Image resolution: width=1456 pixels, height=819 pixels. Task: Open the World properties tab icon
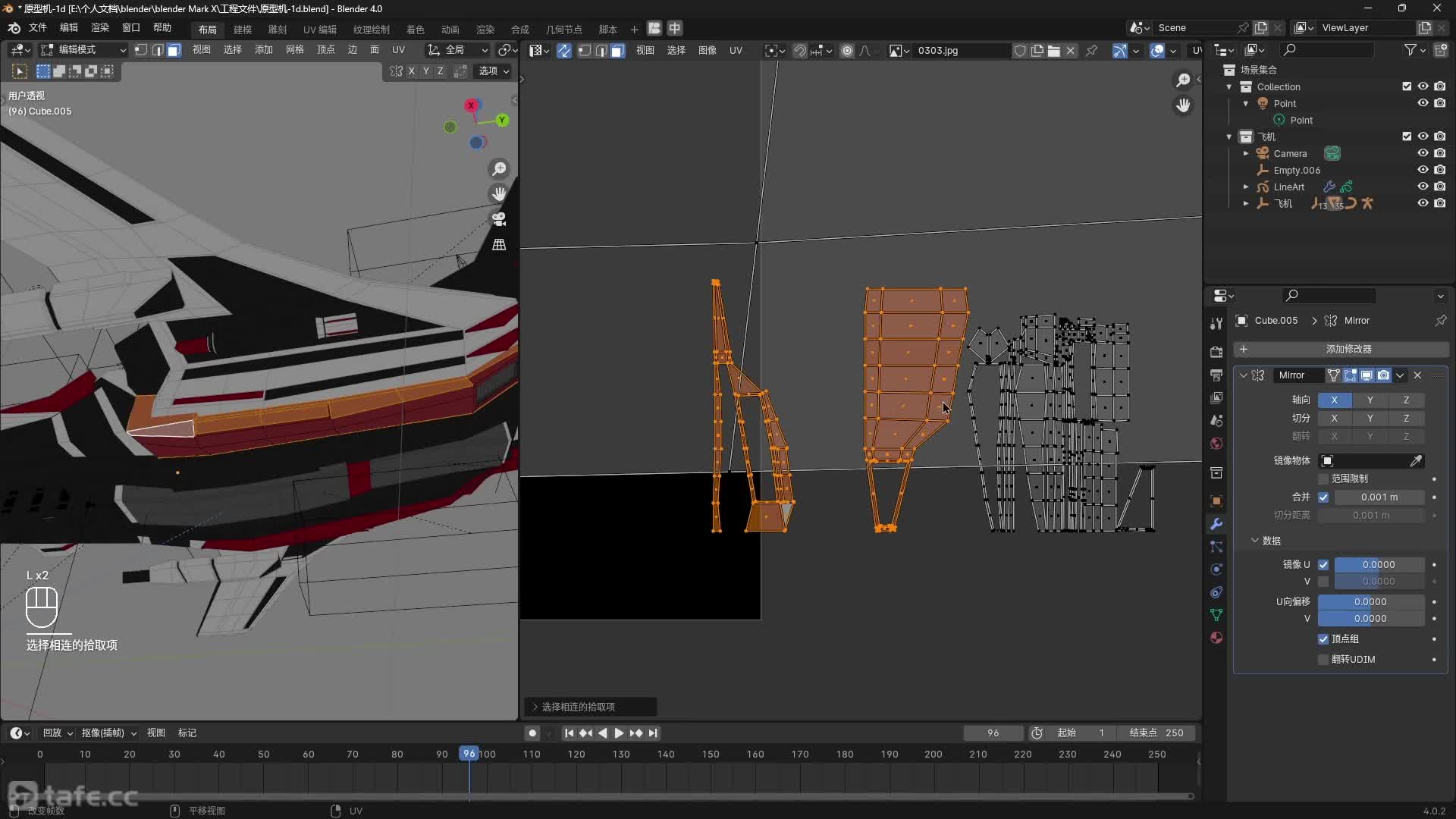tap(1216, 443)
